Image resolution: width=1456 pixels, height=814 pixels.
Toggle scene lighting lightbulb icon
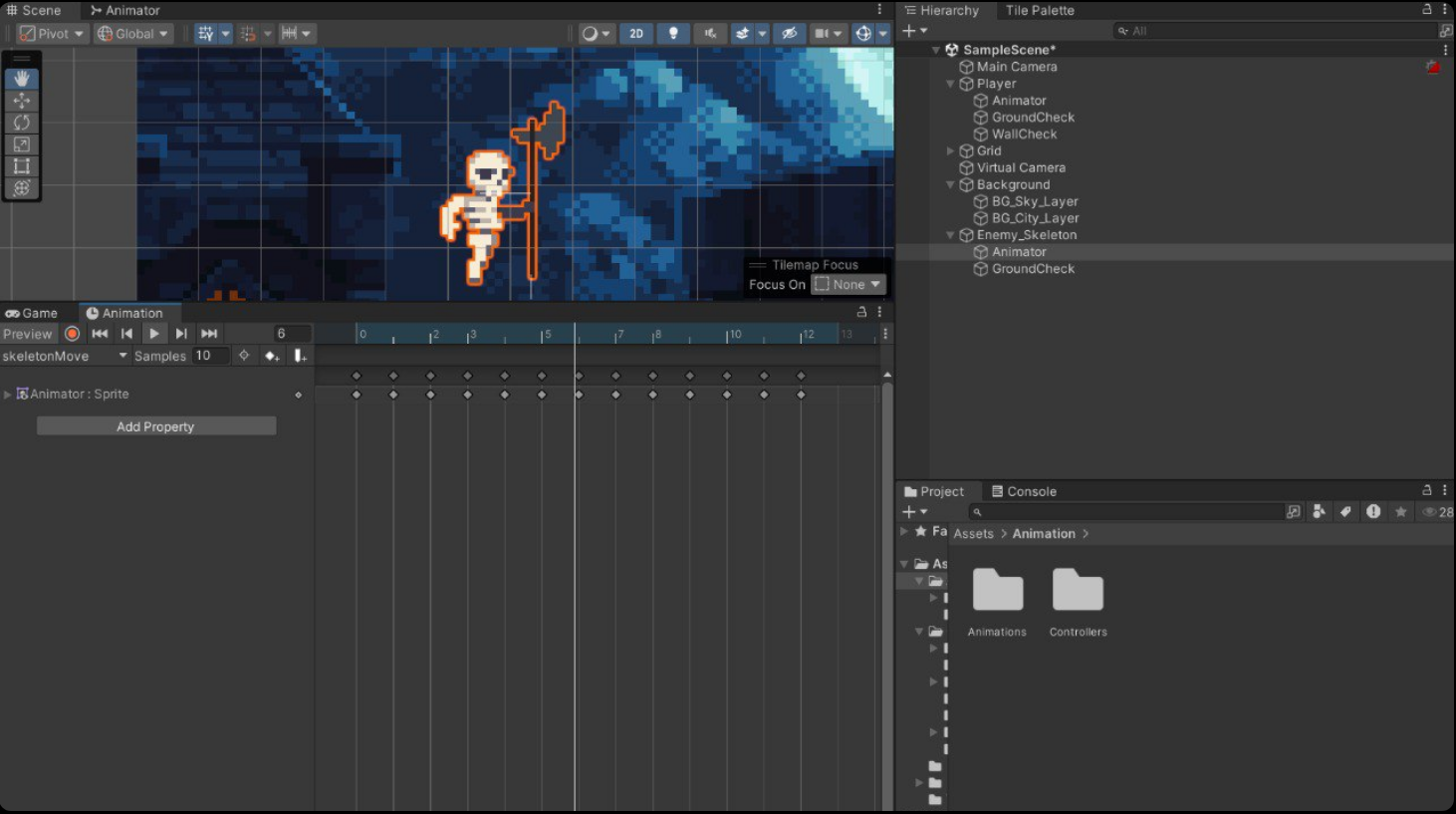(x=673, y=33)
